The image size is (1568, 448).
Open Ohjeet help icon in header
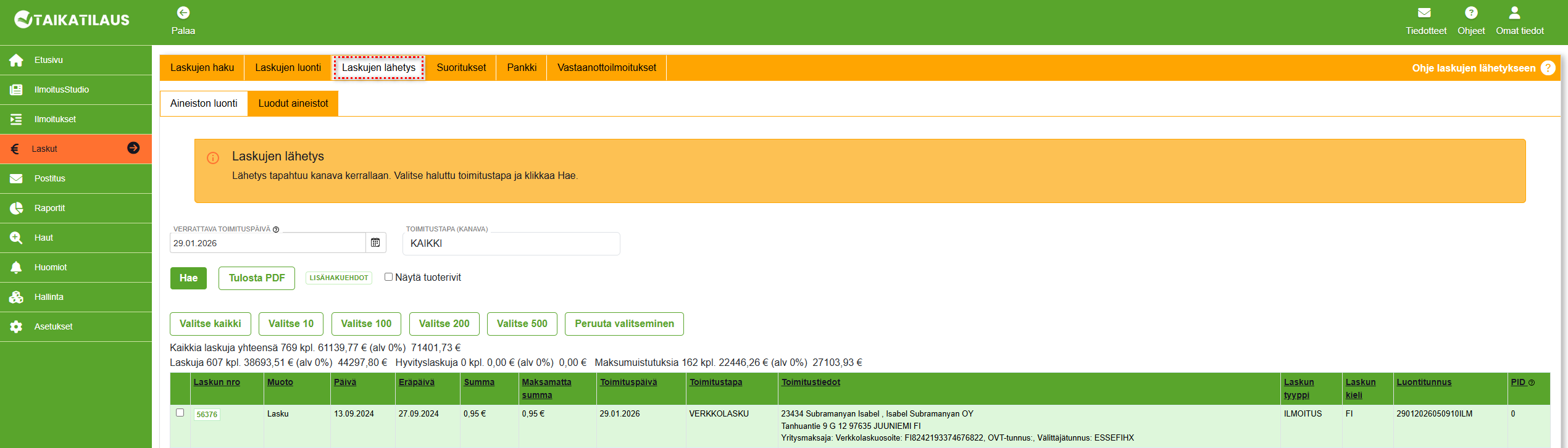(1471, 13)
